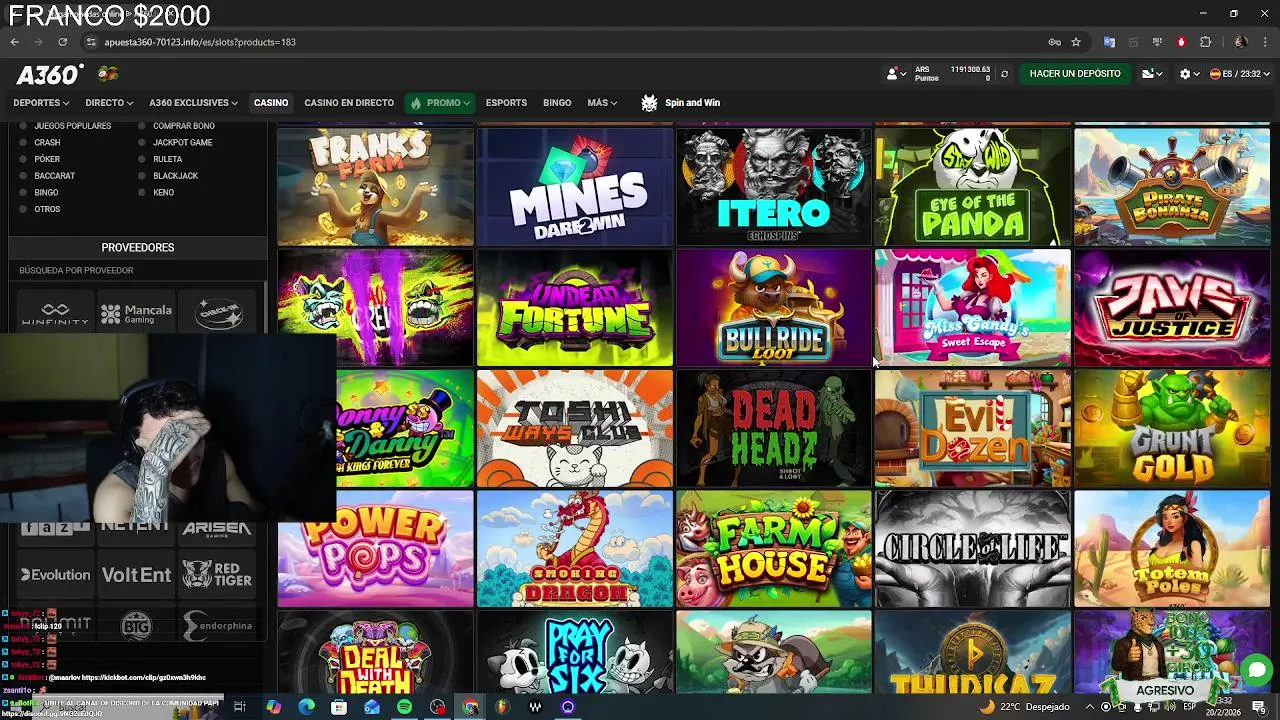Open Microsoft Edge from the taskbar

coord(306,707)
